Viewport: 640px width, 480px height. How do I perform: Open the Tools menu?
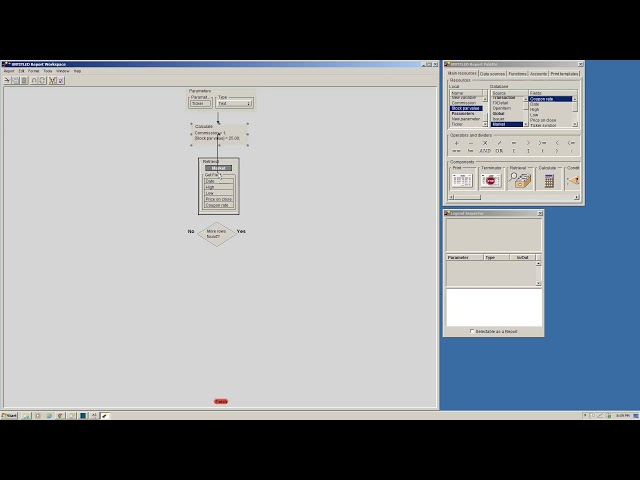(48, 71)
